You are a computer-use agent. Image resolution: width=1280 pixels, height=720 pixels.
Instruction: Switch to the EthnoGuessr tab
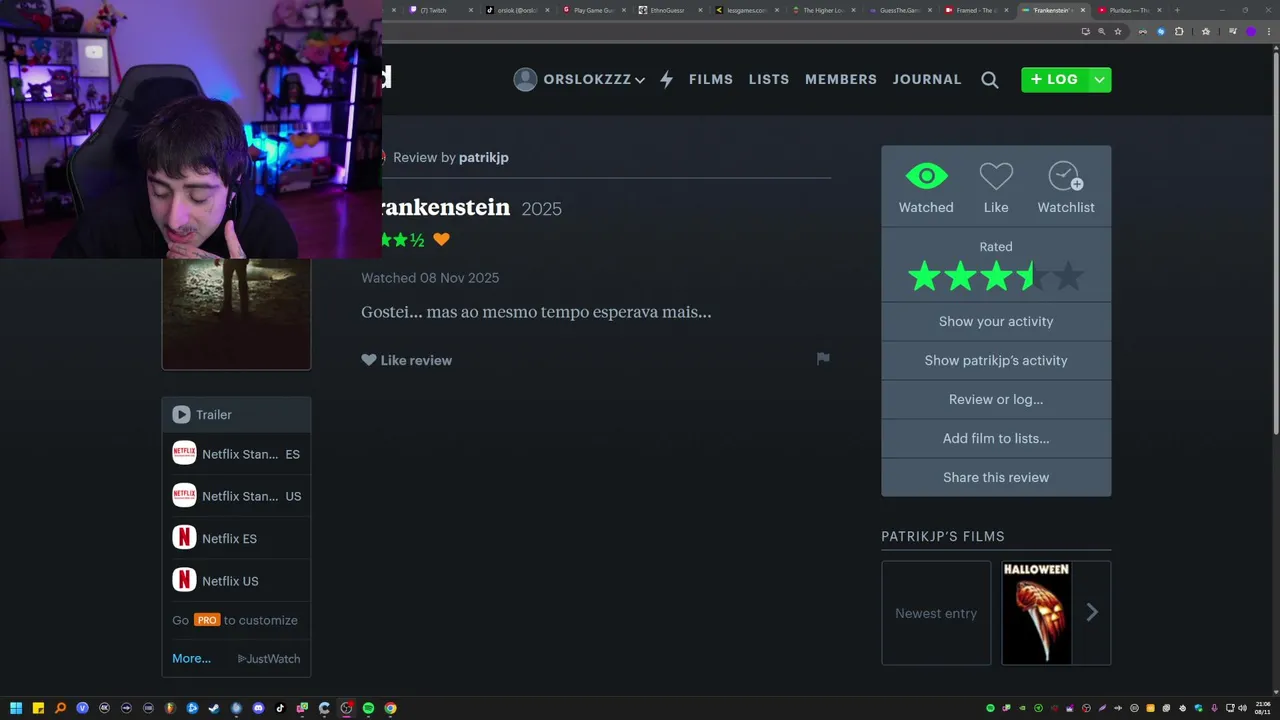(670, 10)
